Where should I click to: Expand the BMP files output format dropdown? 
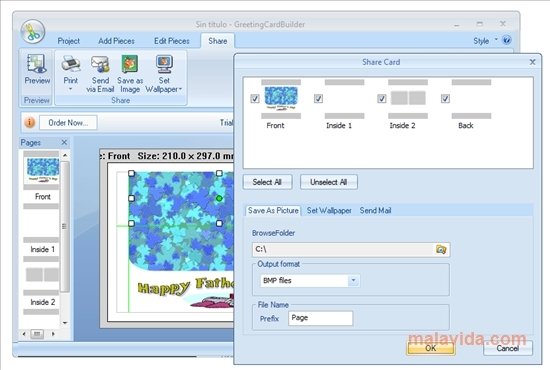pyautogui.click(x=354, y=280)
